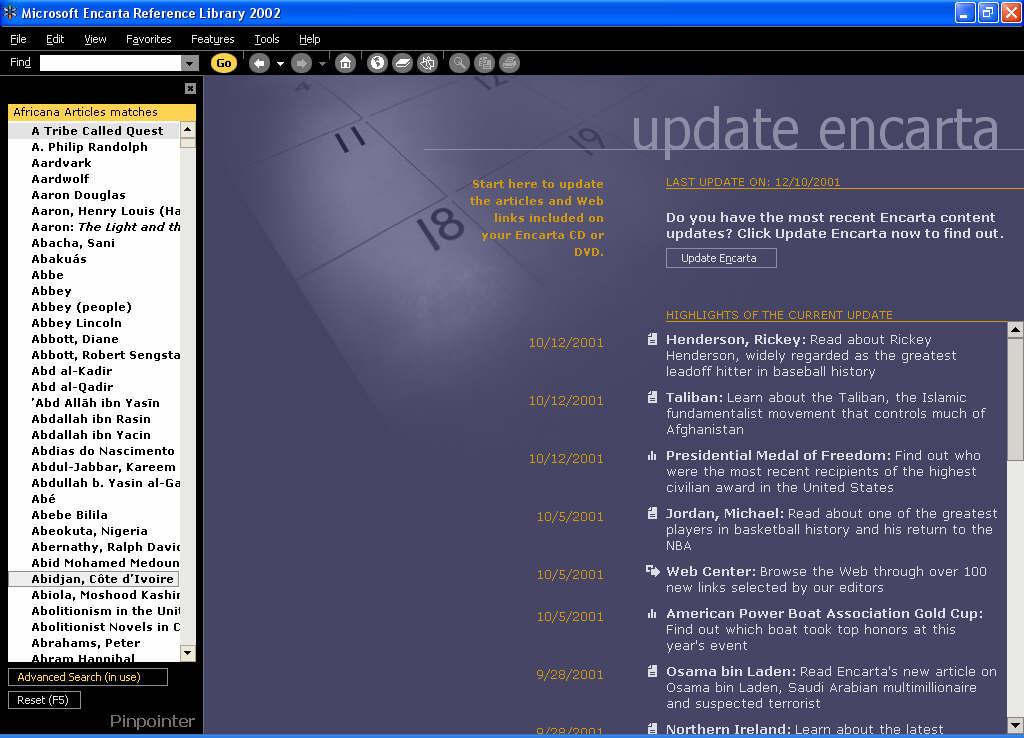The image size is (1024, 738).
Task: Click the magnifier search icon
Action: coord(459,63)
